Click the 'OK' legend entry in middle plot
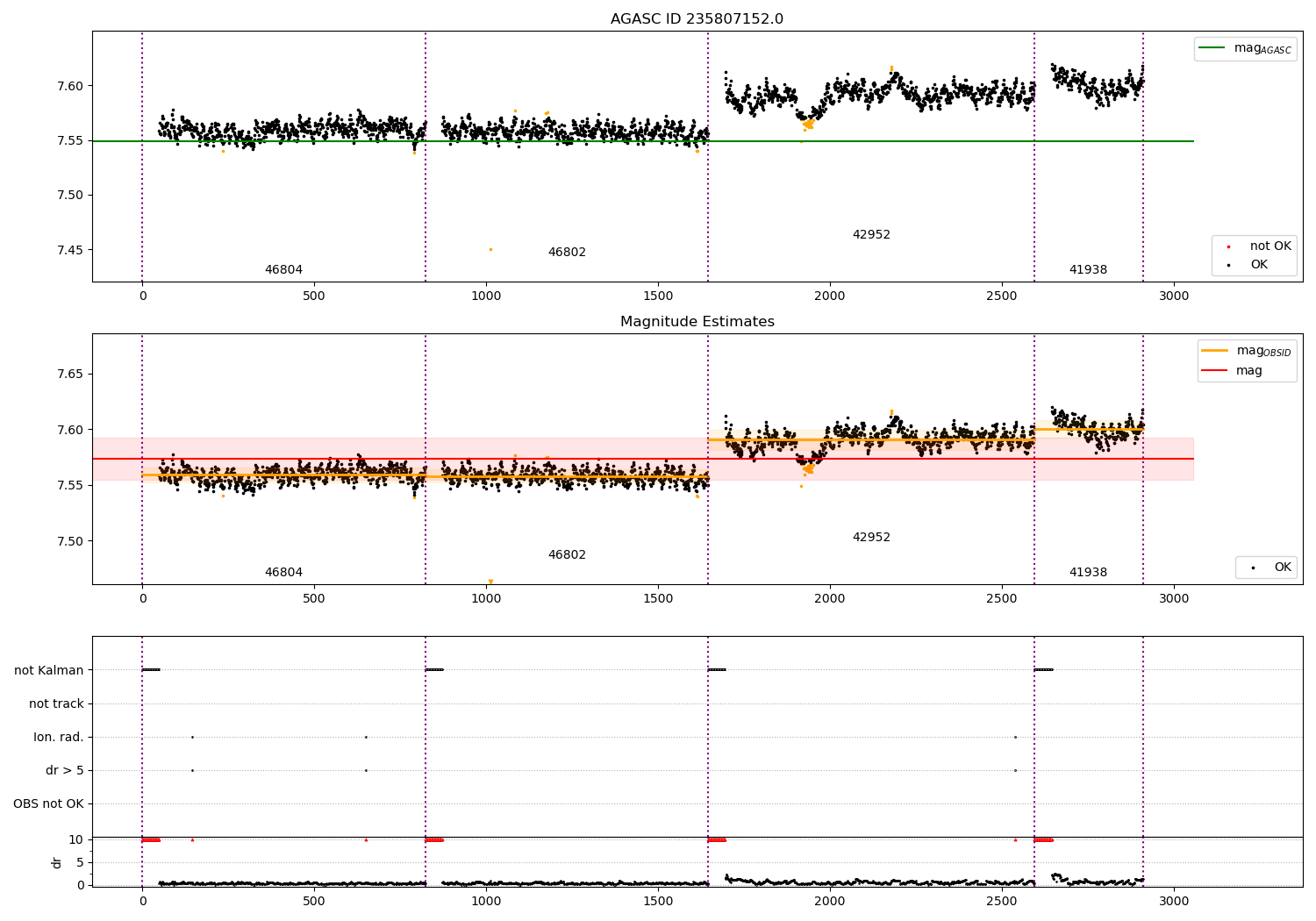The image size is (1316, 921). pyautogui.click(x=1270, y=568)
